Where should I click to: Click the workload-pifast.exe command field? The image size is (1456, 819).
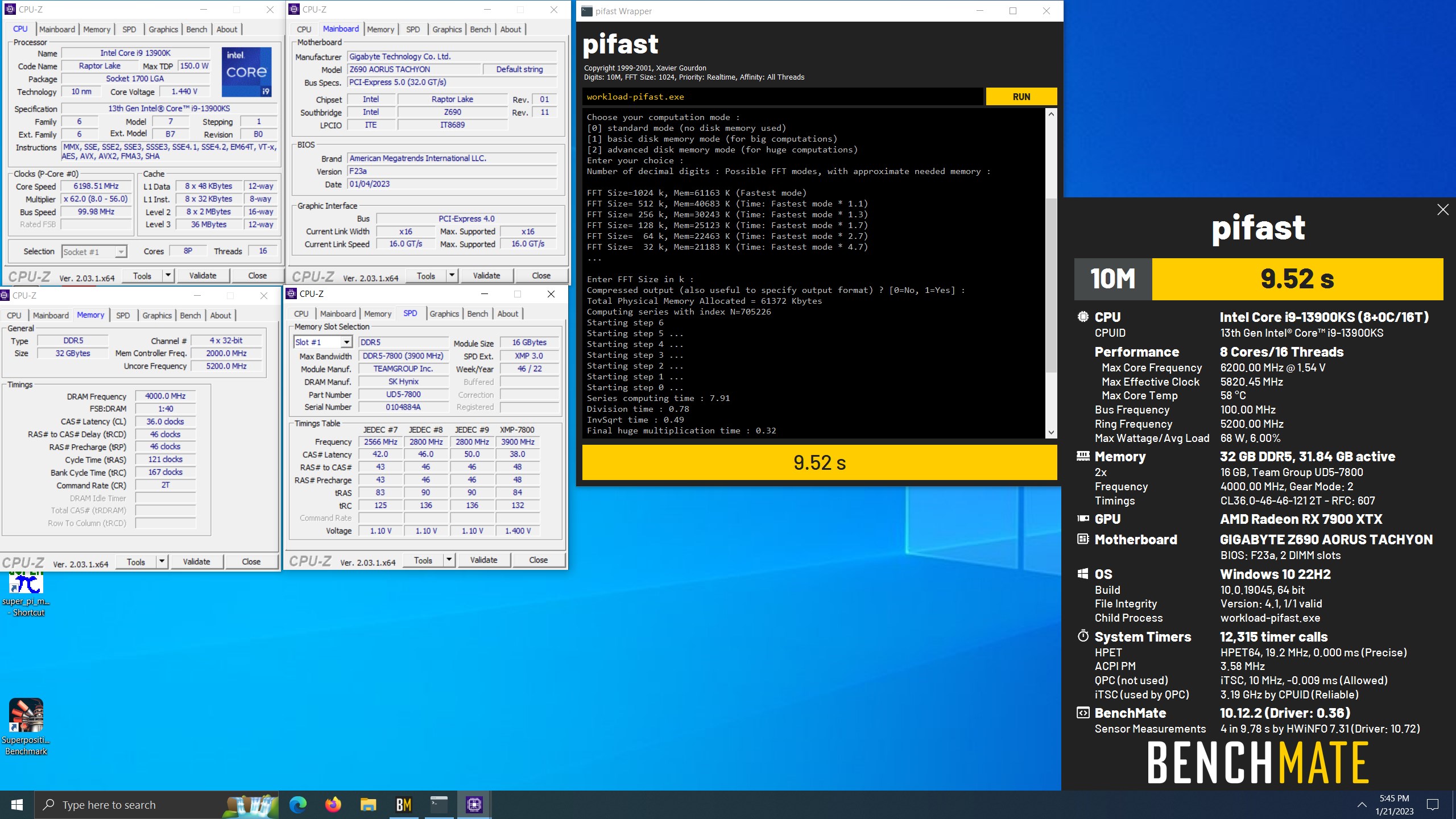783,97
